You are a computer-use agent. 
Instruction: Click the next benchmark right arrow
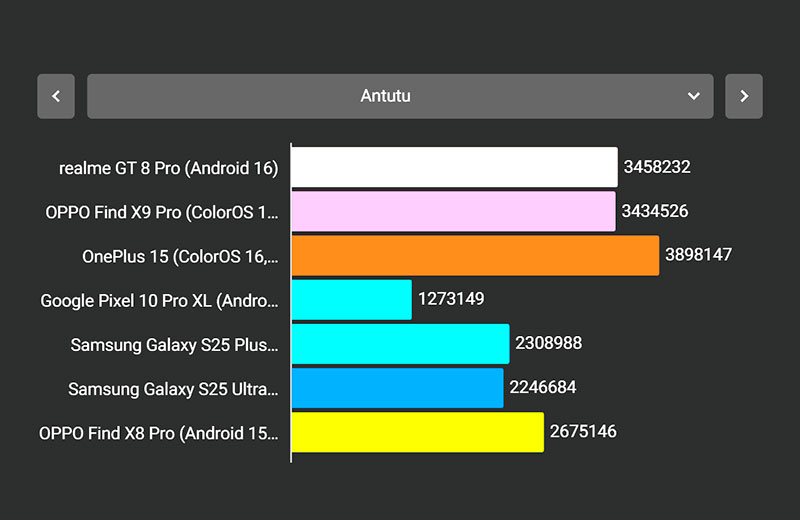click(x=744, y=96)
